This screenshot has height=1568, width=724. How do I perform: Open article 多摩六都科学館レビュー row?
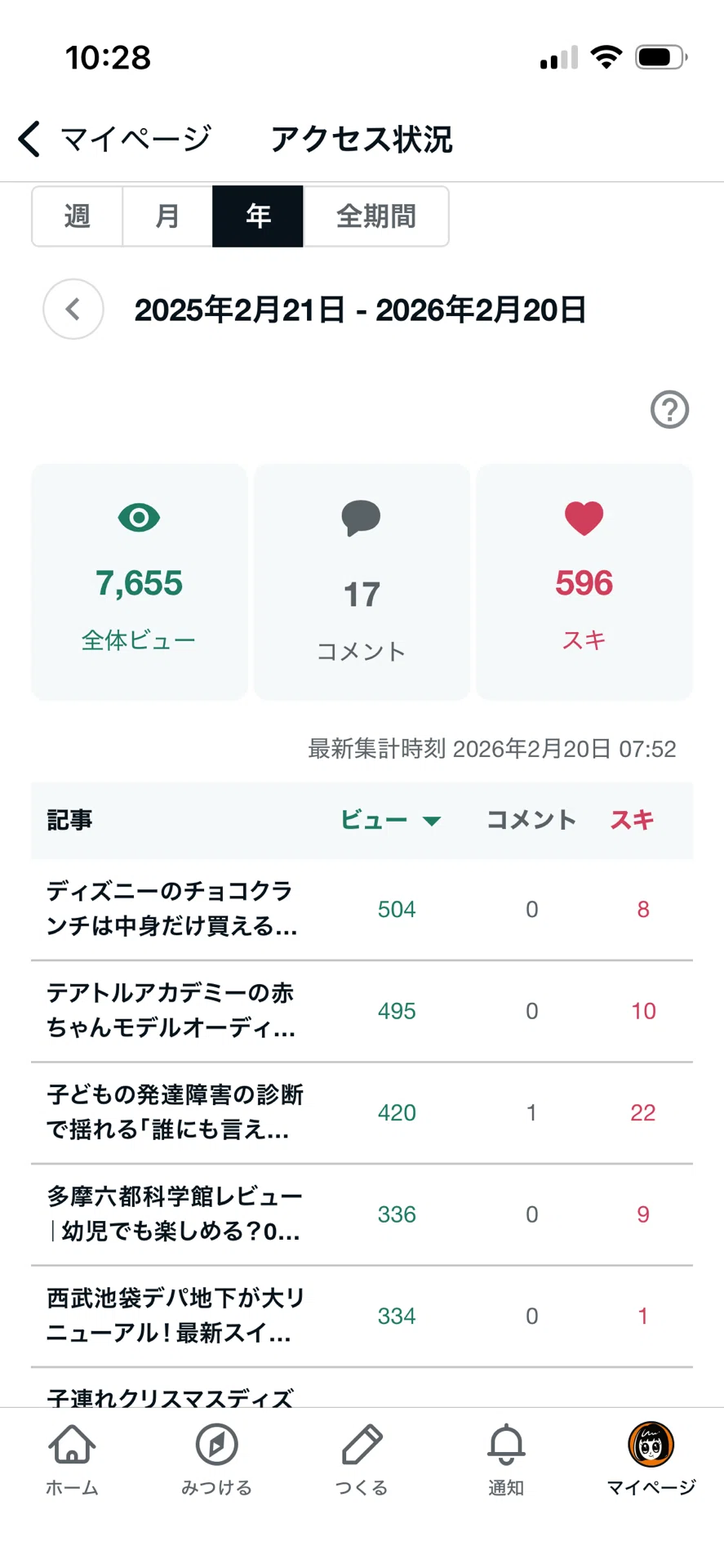(x=362, y=1214)
